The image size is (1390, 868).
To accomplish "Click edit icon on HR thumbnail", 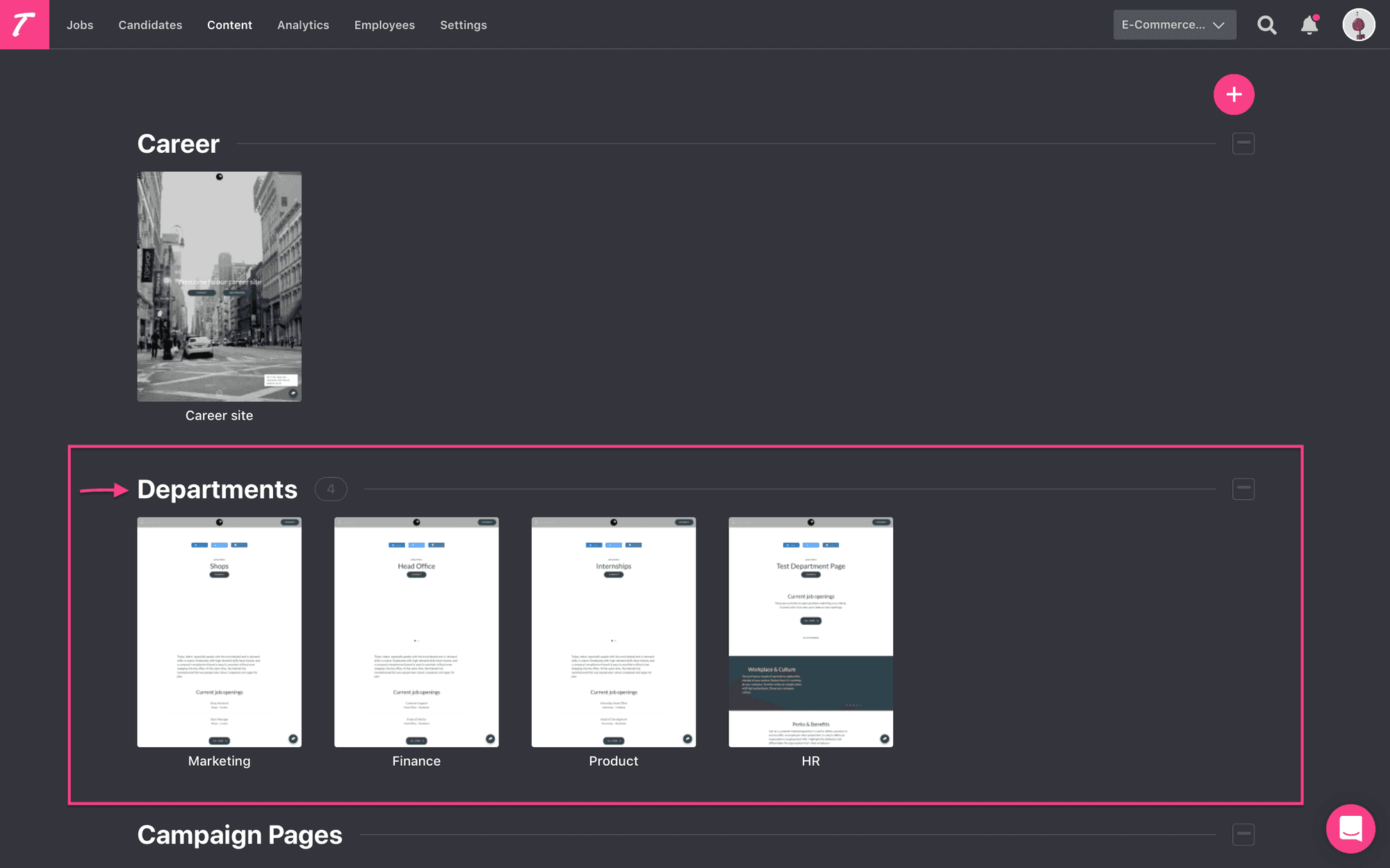I will coord(885,739).
